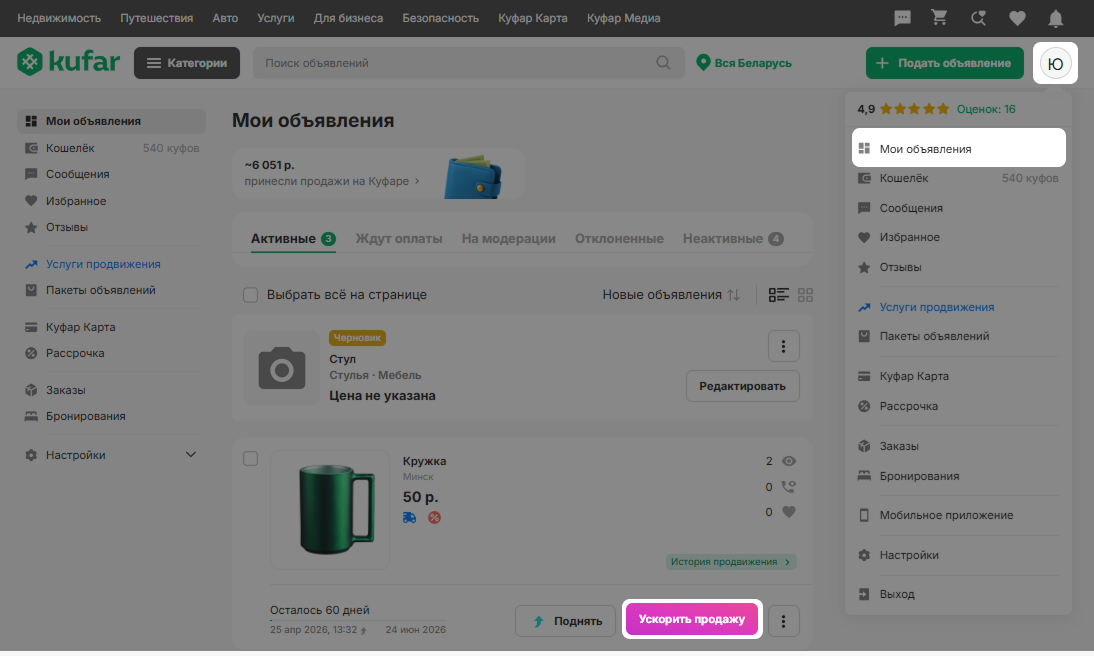1094x656 pixels.
Task: Open the Новые объявления sort dropdown
Action: click(x=670, y=295)
